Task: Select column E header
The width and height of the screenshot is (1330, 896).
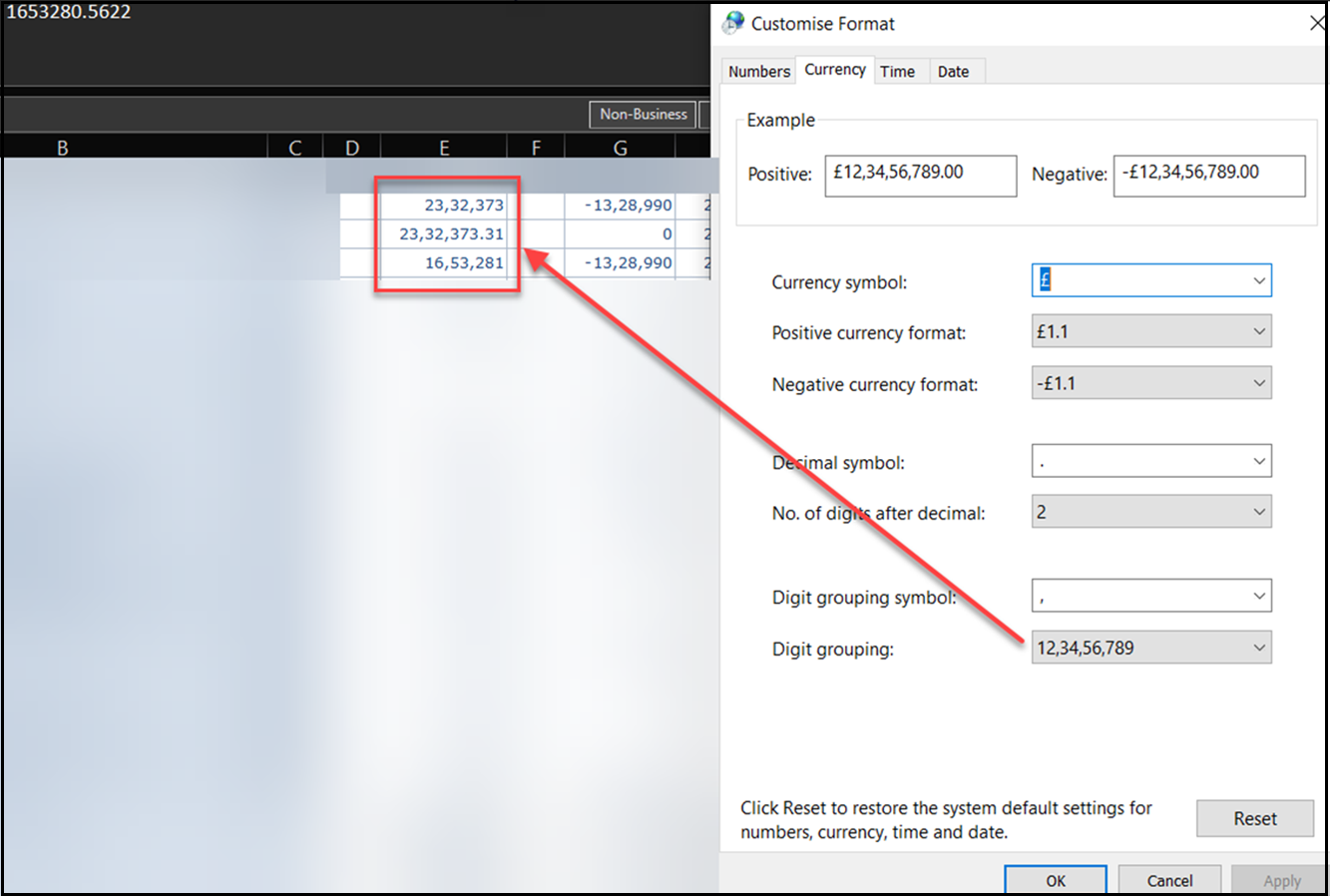Action: [x=444, y=148]
